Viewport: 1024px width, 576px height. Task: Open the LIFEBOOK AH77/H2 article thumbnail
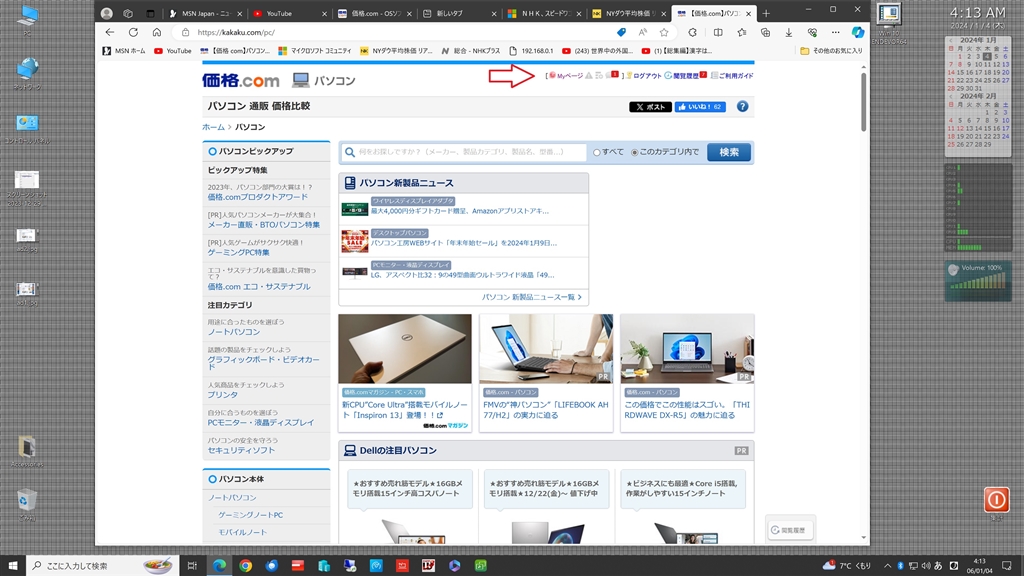(x=546, y=349)
